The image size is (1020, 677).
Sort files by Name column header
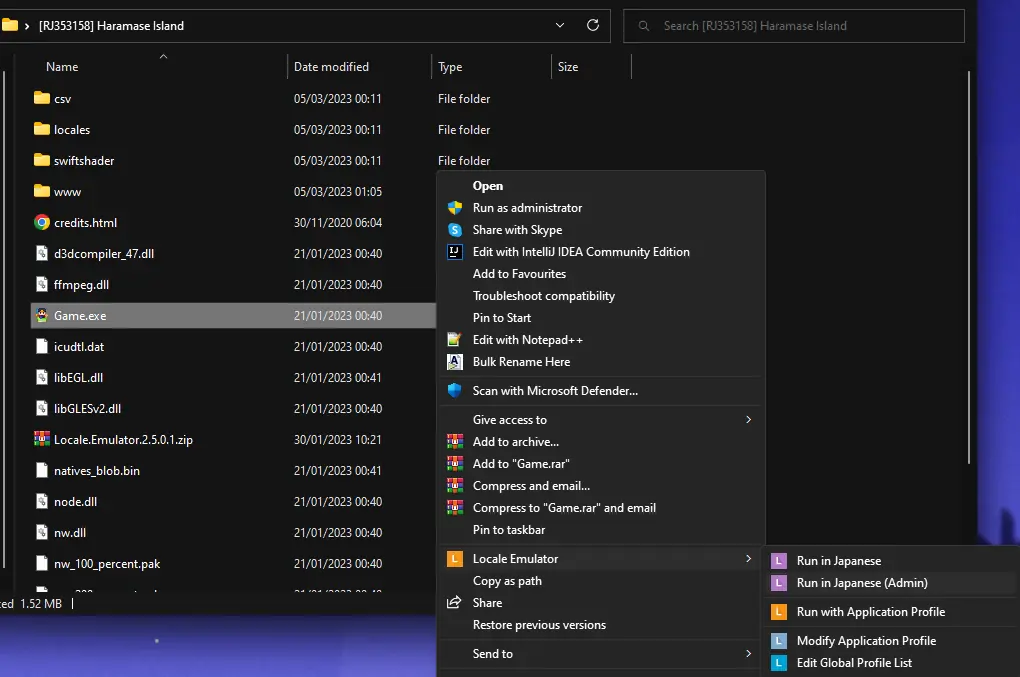click(x=62, y=67)
